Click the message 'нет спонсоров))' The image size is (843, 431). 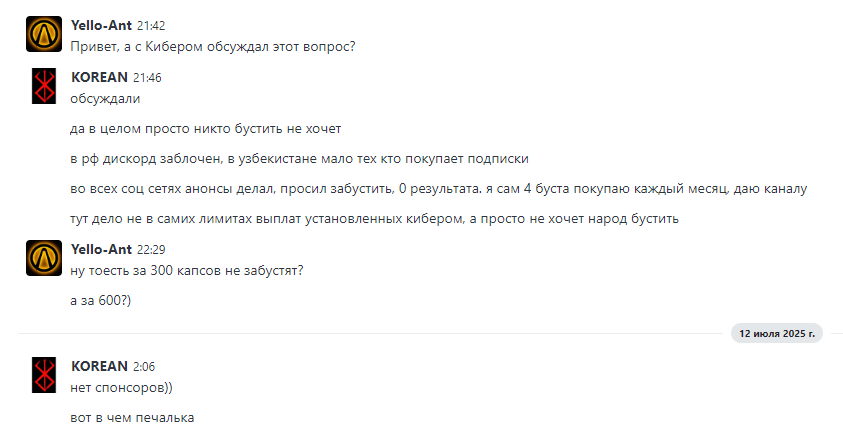click(121, 387)
